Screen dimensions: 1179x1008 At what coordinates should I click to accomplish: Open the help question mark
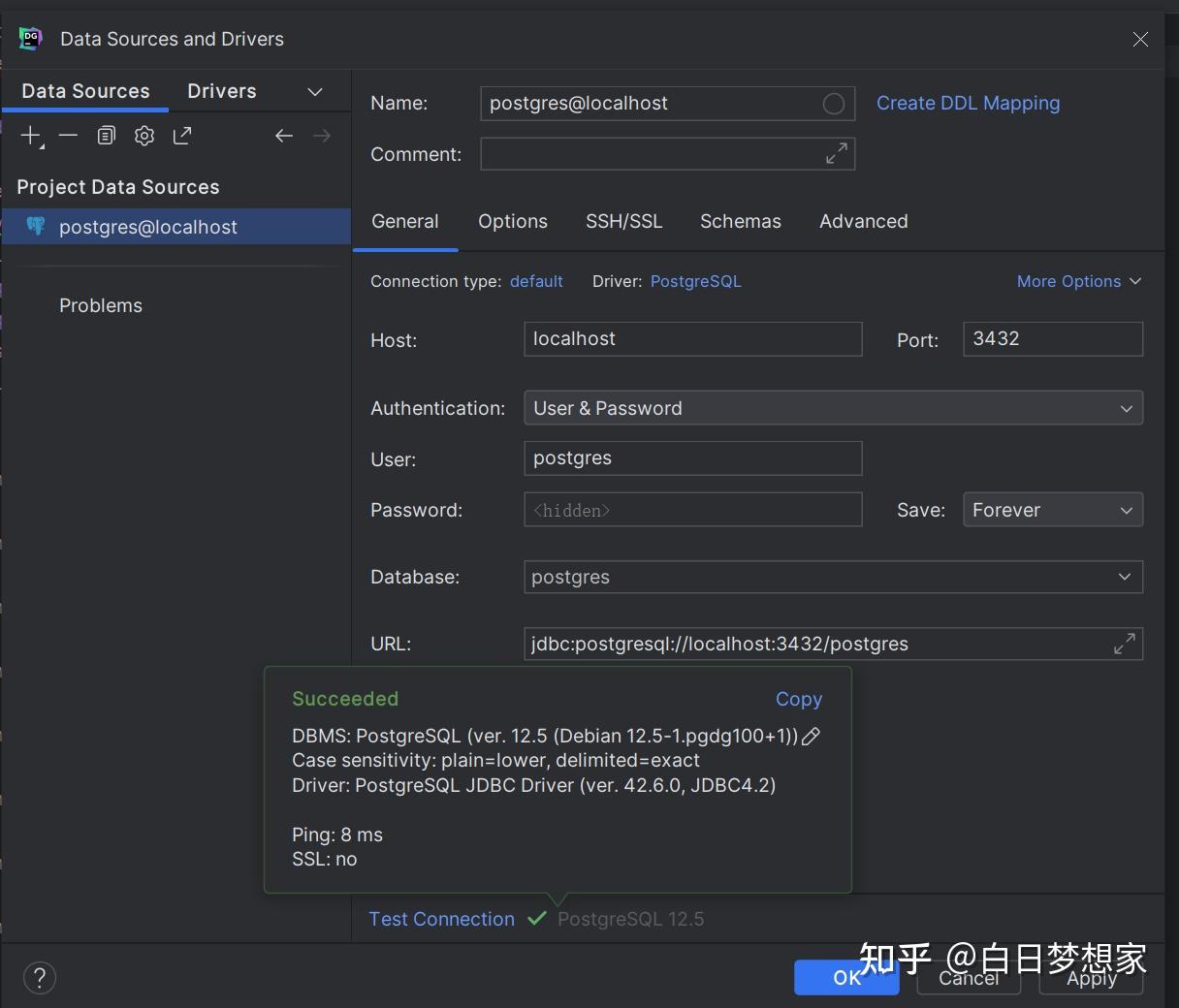pyautogui.click(x=40, y=978)
